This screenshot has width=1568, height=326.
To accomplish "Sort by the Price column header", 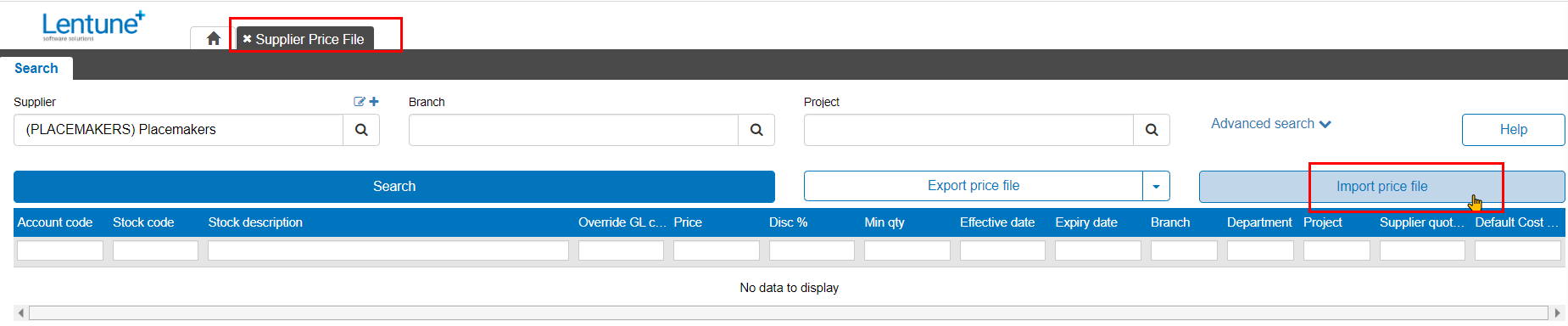I will click(688, 222).
